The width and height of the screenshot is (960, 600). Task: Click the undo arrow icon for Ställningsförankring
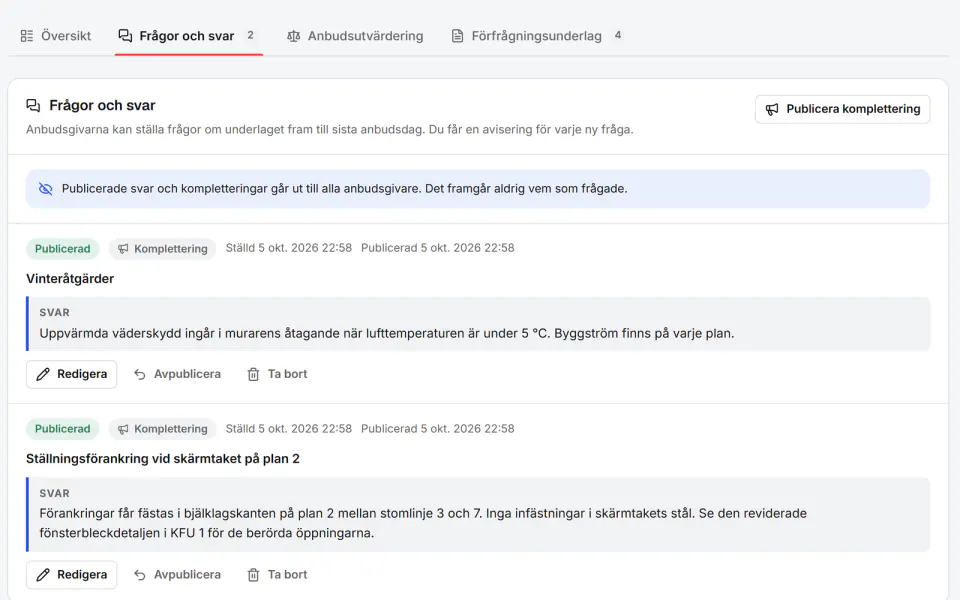(140, 575)
